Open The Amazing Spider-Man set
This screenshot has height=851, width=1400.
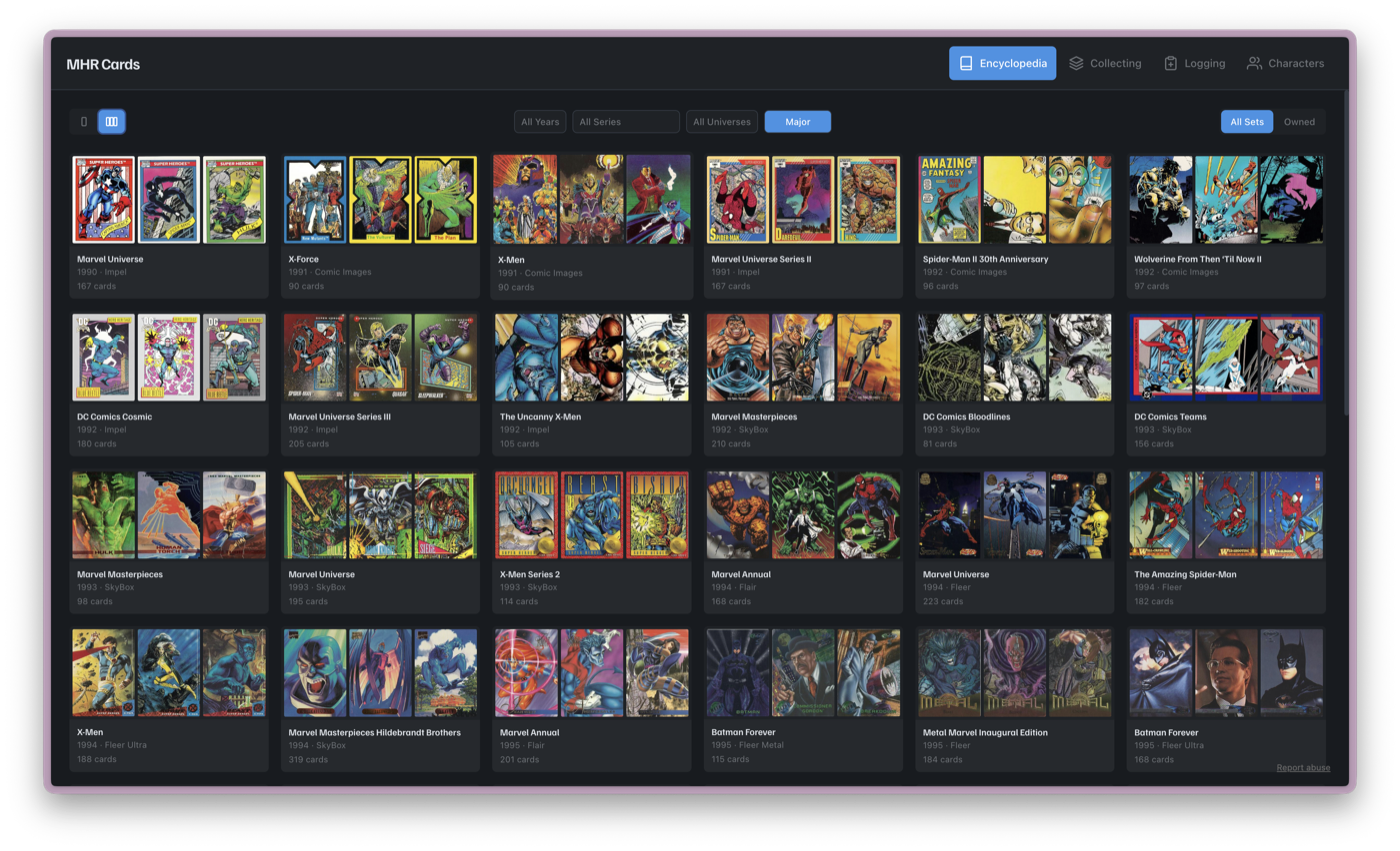pos(1227,541)
